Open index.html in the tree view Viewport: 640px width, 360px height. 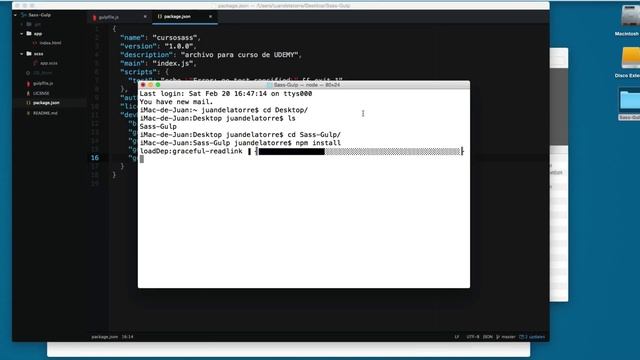[x=51, y=43]
